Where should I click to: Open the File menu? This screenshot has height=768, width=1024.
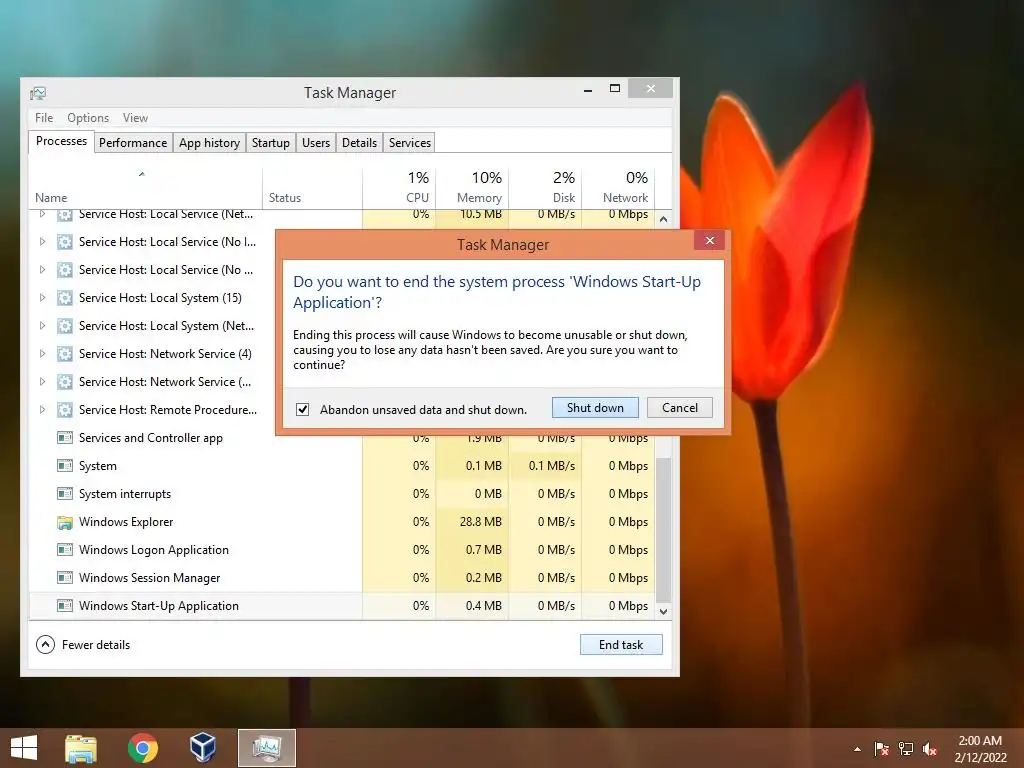(44, 118)
